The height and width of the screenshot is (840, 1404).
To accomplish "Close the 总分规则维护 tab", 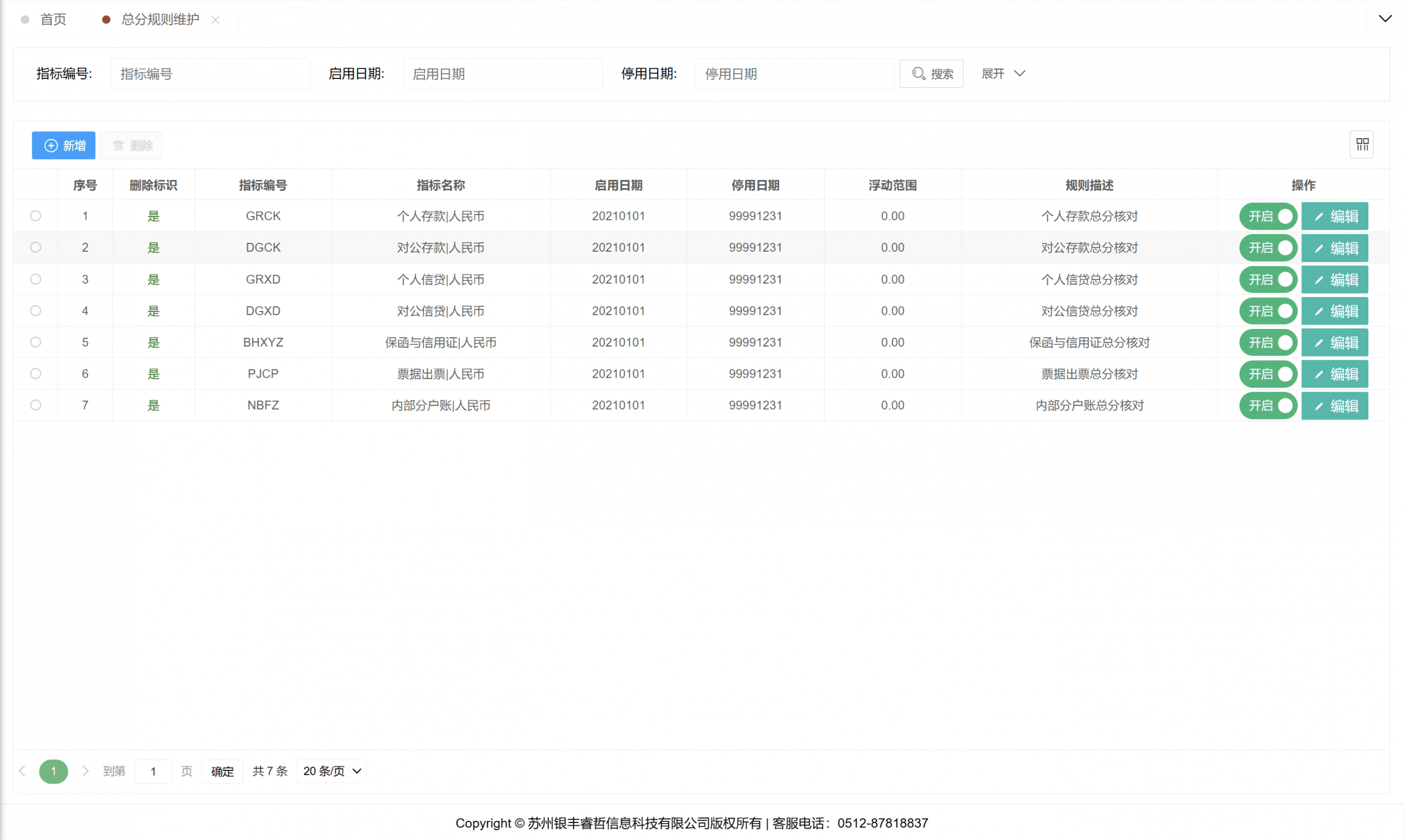I will 215,20.
